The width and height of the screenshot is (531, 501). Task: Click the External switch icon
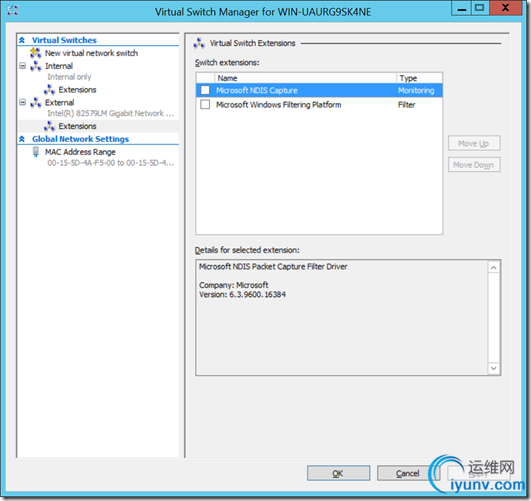pyautogui.click(x=36, y=103)
